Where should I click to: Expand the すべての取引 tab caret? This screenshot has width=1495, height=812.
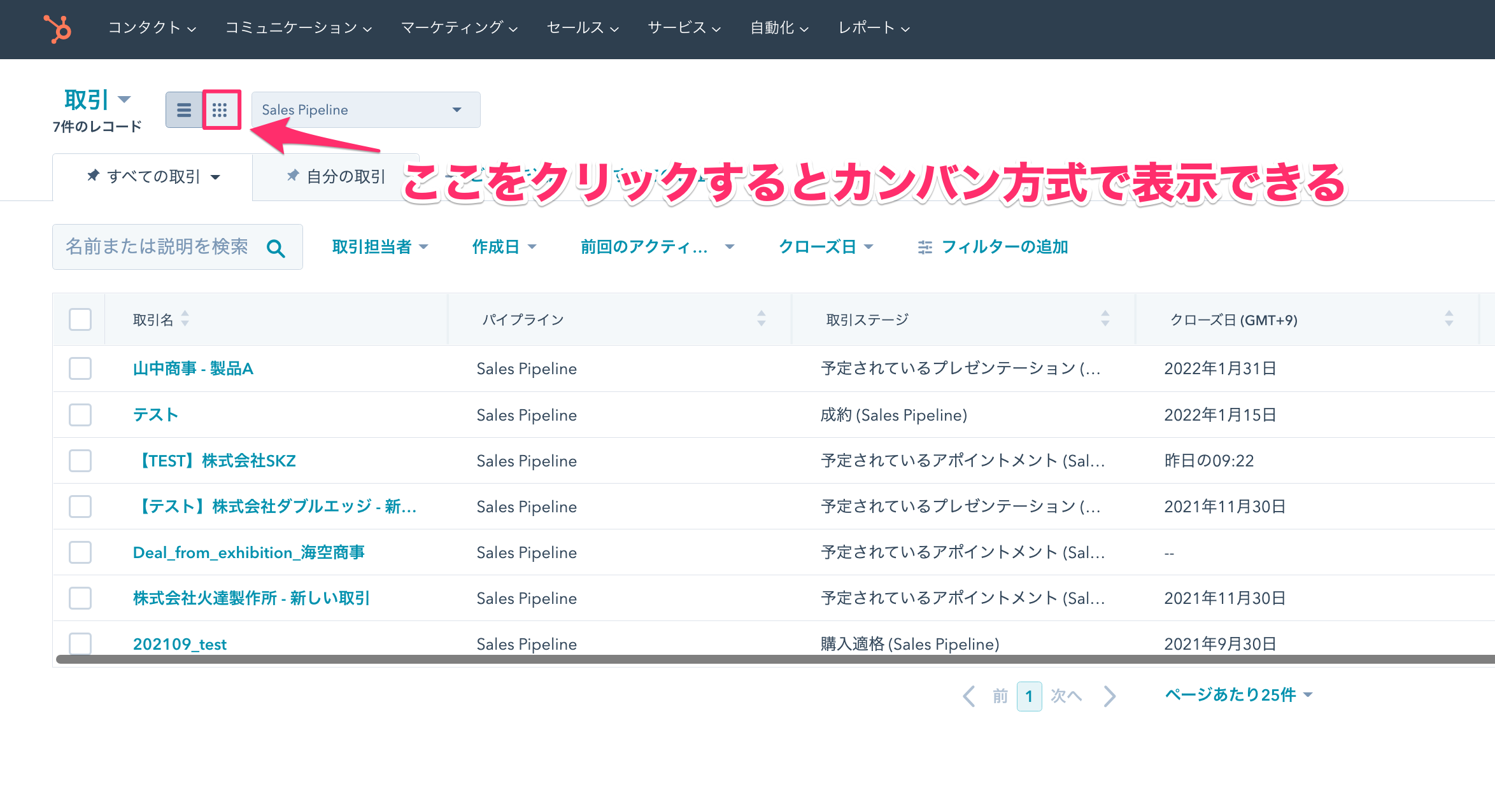click(215, 177)
